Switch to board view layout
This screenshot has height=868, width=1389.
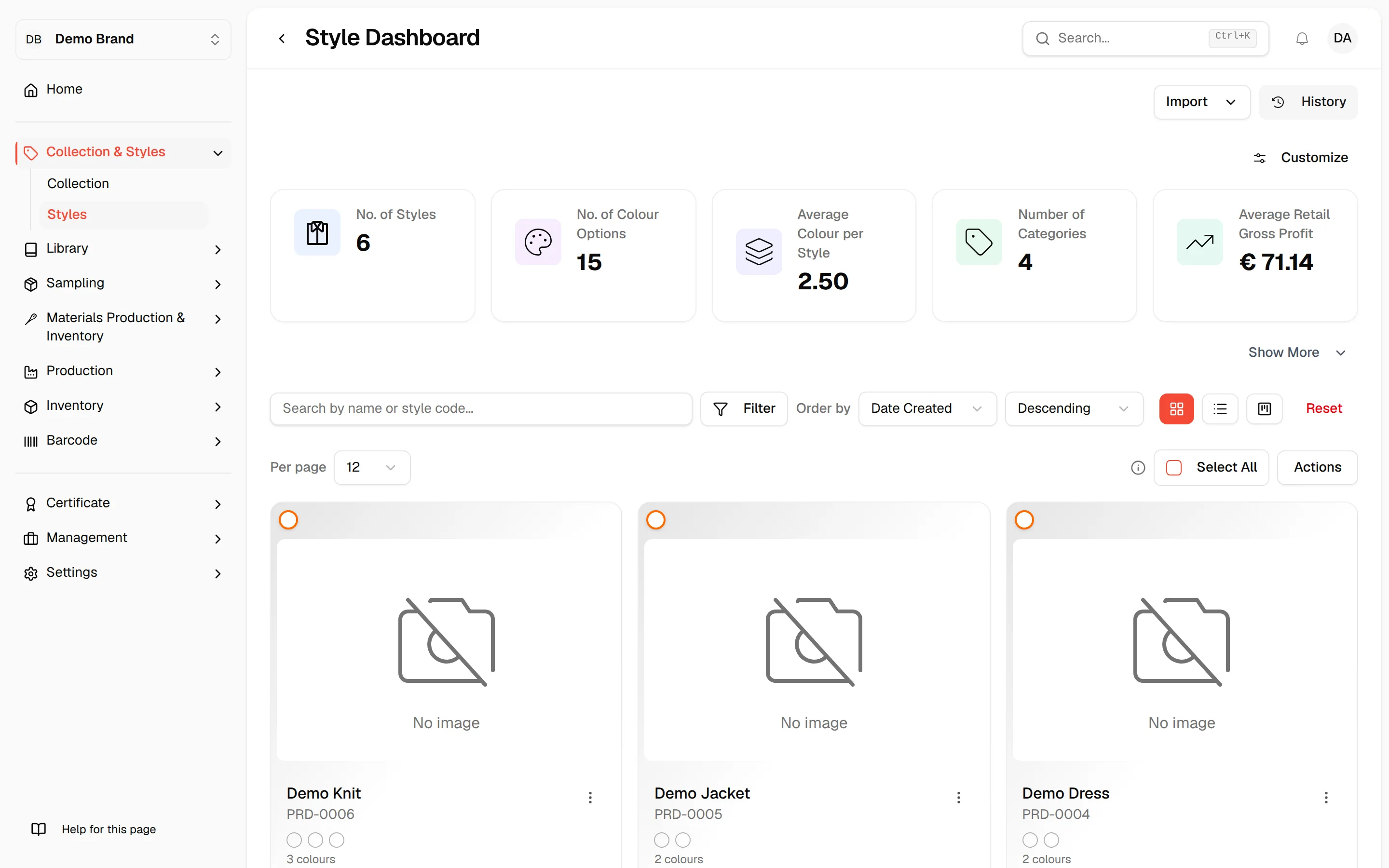[x=1264, y=409]
